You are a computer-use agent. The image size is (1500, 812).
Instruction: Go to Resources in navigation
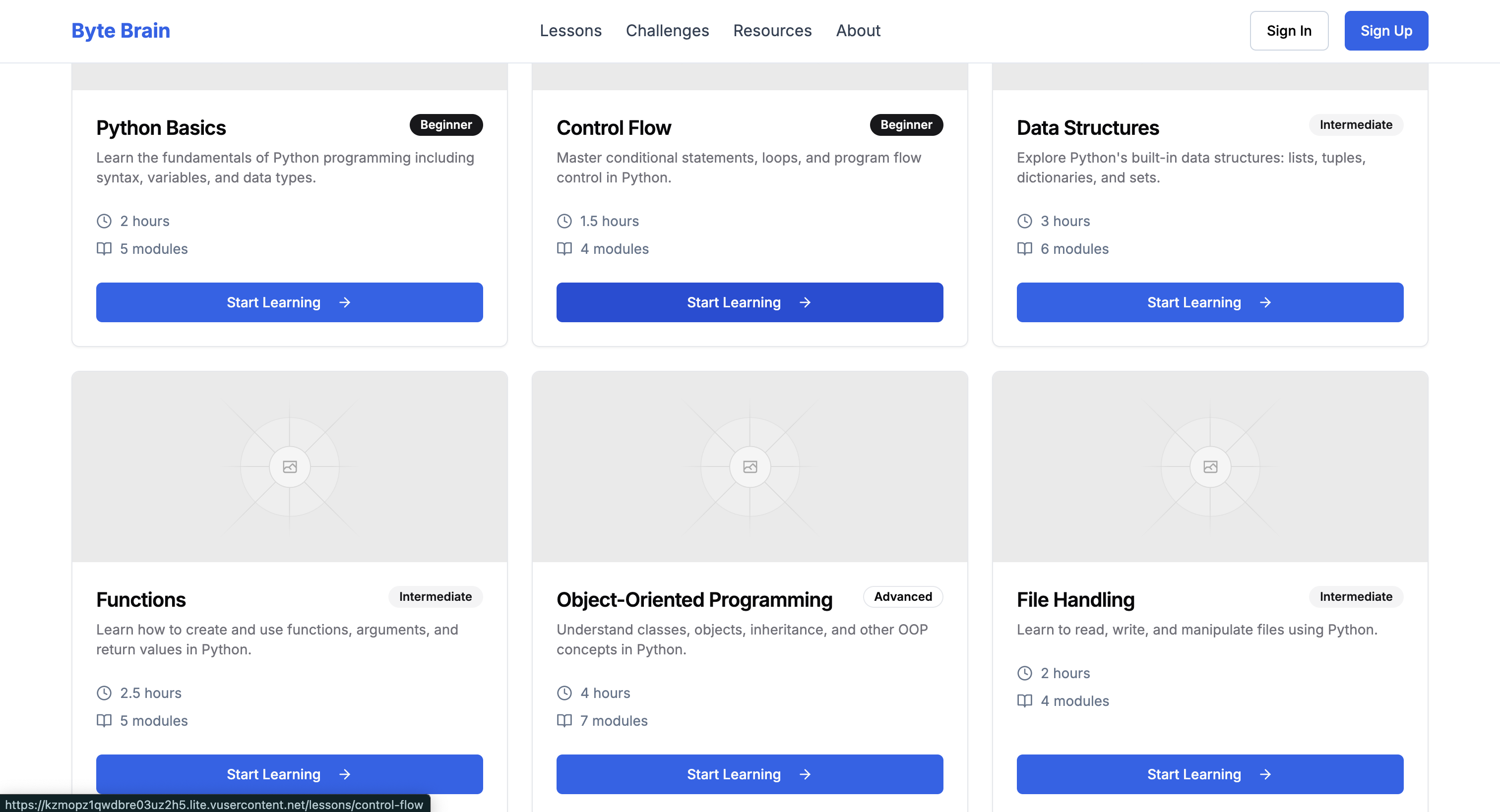771,31
